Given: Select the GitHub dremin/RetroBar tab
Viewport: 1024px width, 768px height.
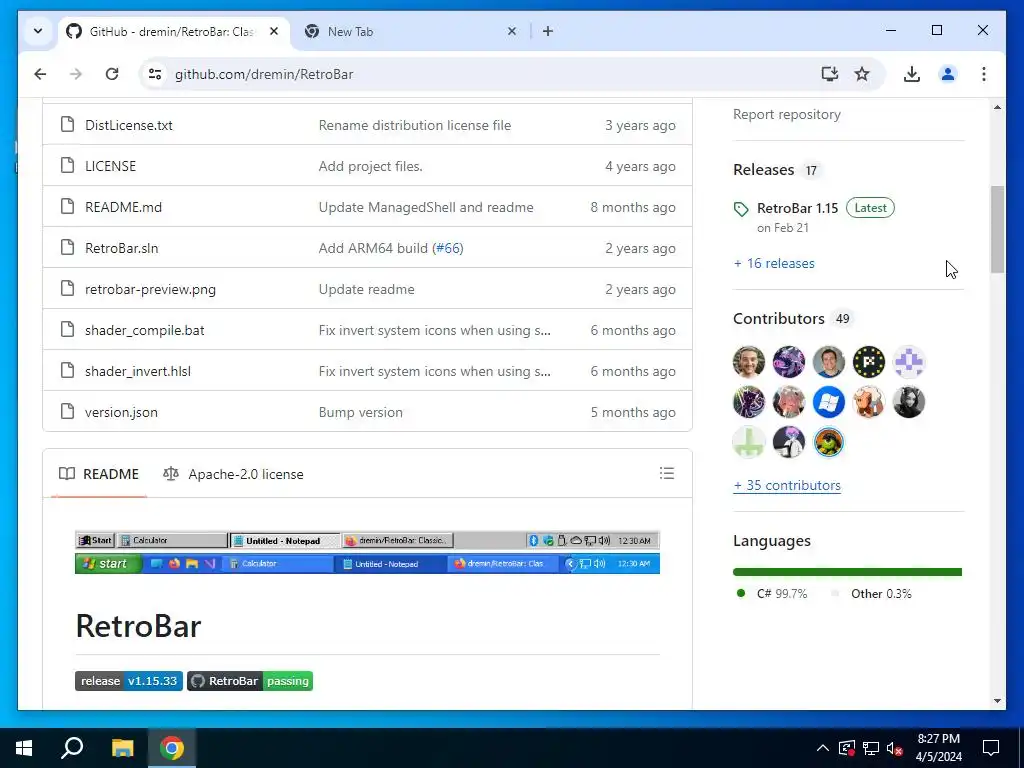Looking at the screenshot, I should tap(174, 31).
